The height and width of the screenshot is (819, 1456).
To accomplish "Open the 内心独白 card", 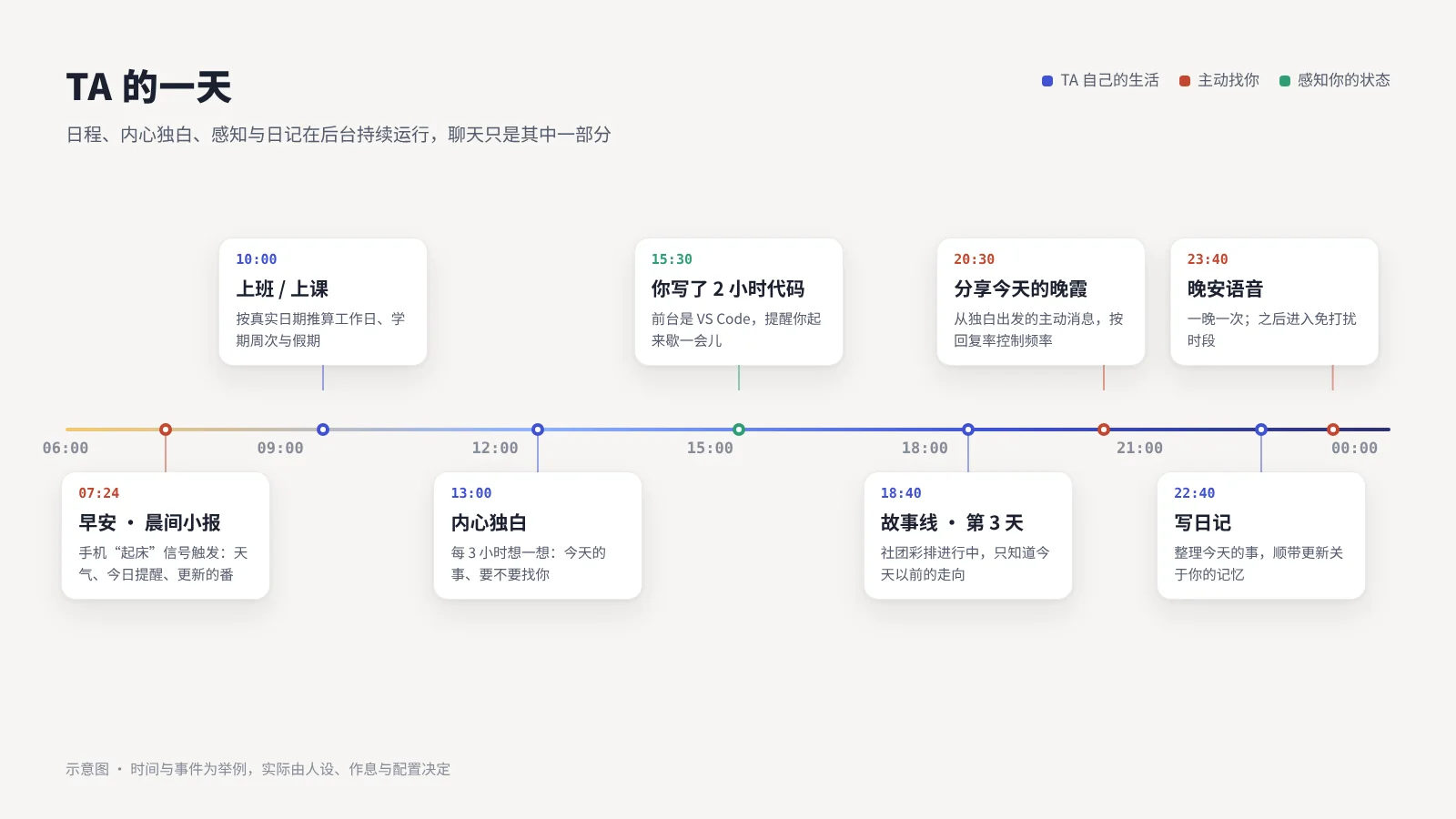I will click(538, 536).
